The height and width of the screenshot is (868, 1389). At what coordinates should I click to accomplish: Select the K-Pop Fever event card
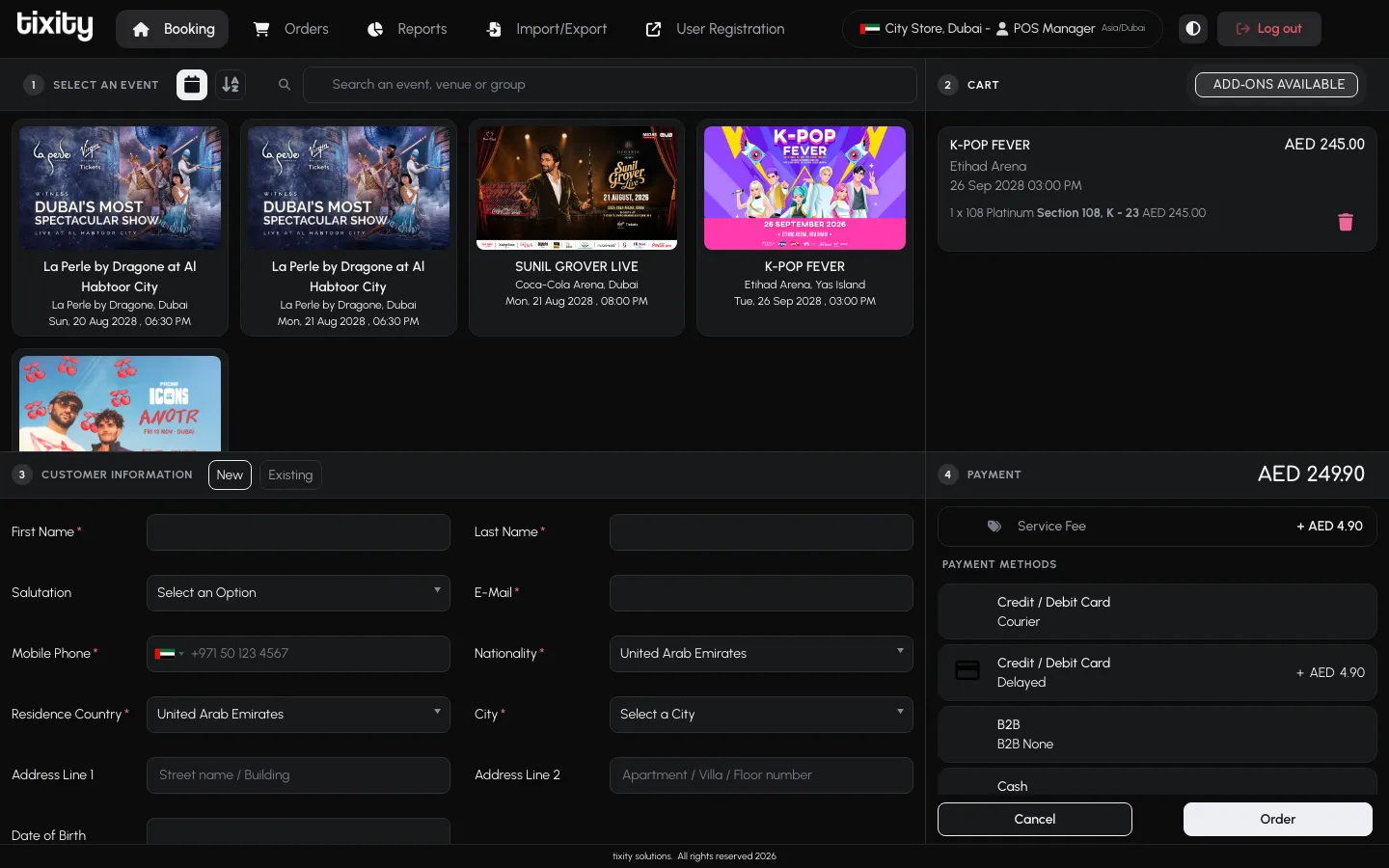(x=804, y=228)
